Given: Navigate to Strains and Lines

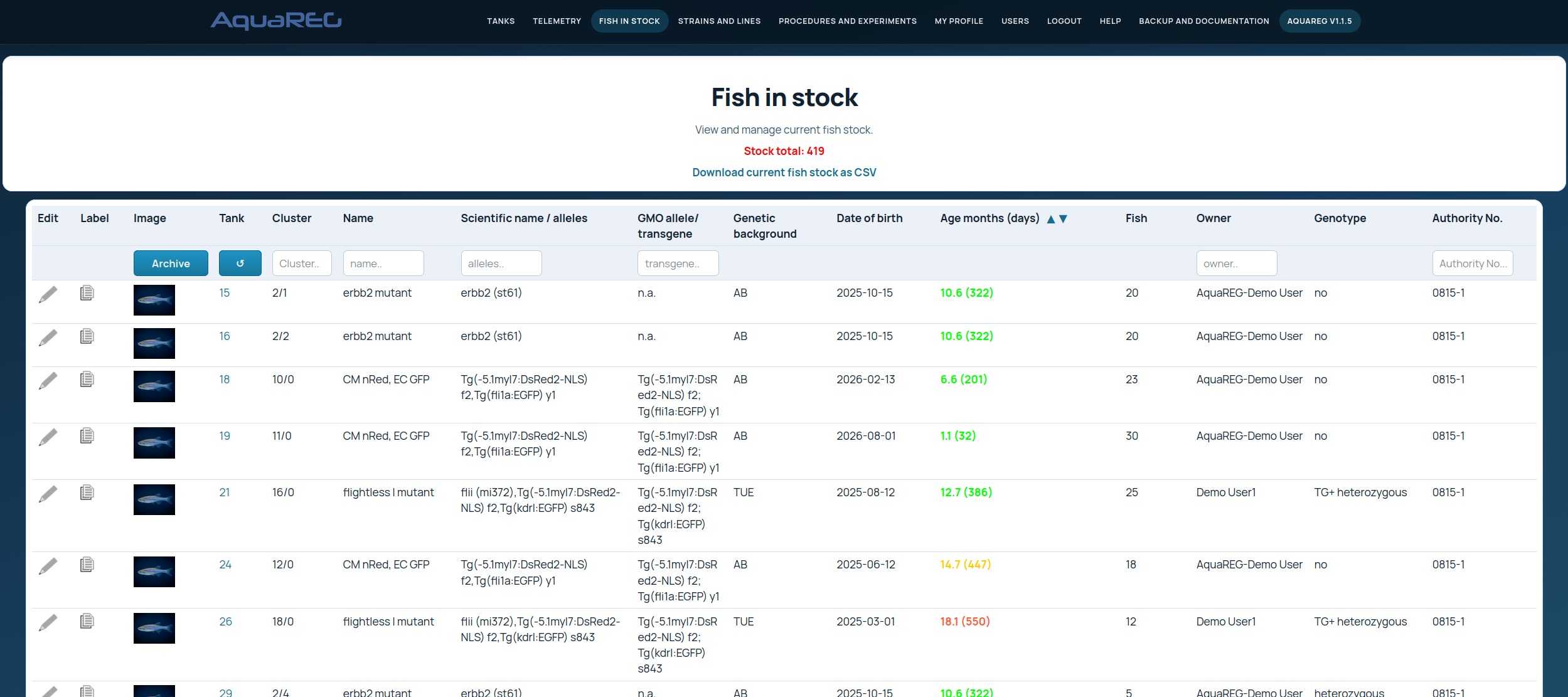Looking at the screenshot, I should click(x=719, y=21).
